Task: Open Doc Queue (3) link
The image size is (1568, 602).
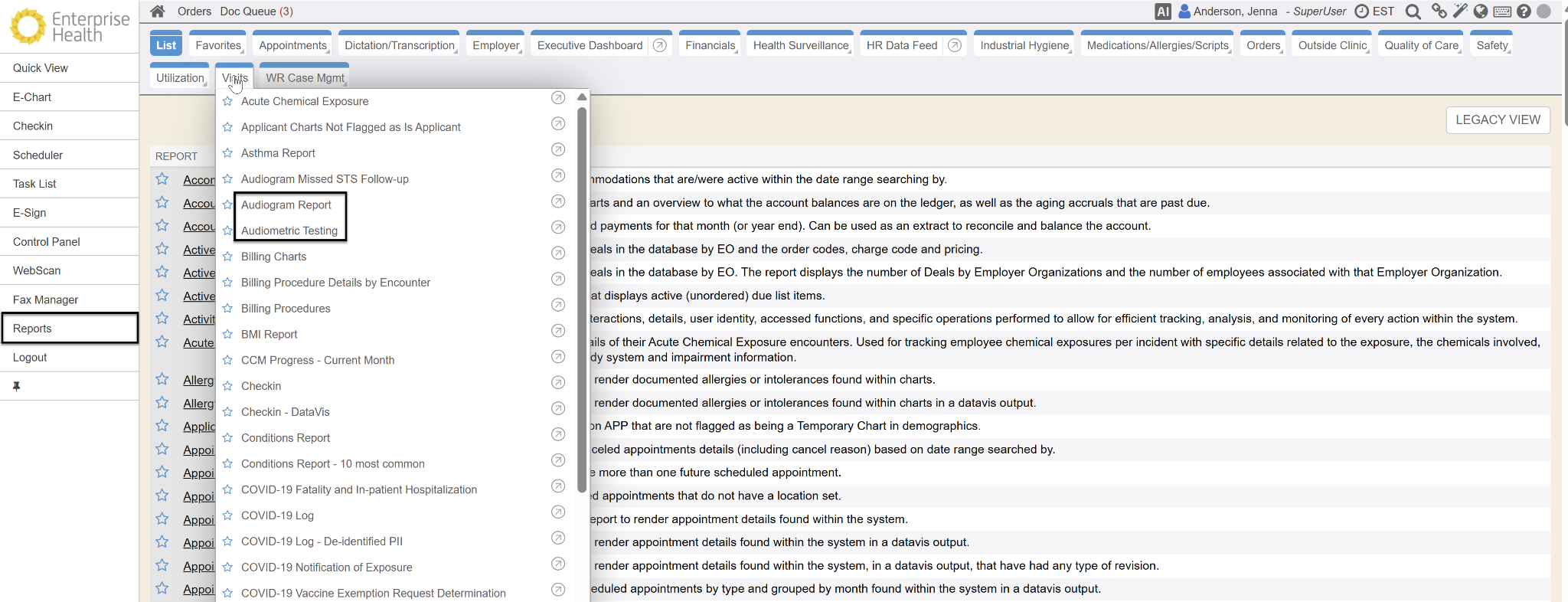Action: click(x=256, y=11)
